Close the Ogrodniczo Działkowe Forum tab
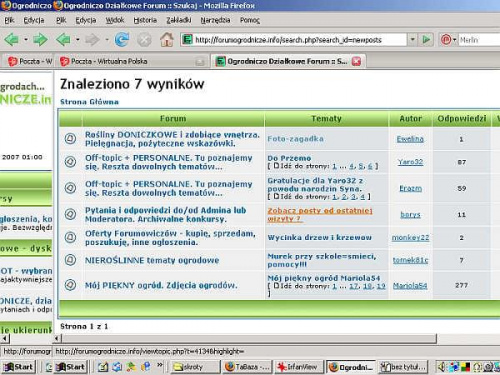This screenshot has width=500, height=375. (356, 61)
